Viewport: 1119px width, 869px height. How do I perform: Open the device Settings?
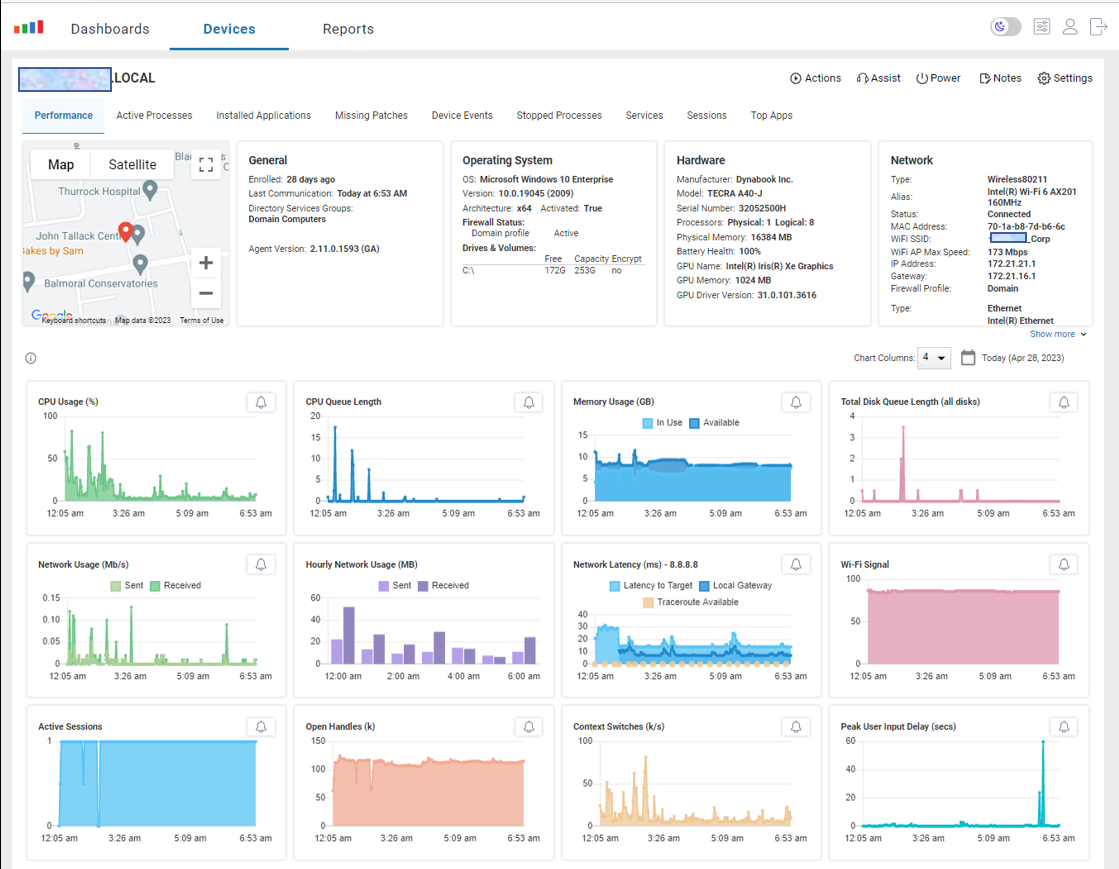(x=1065, y=78)
